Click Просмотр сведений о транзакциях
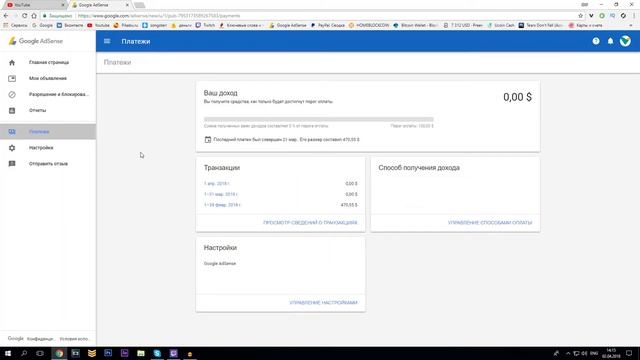 click(310, 223)
